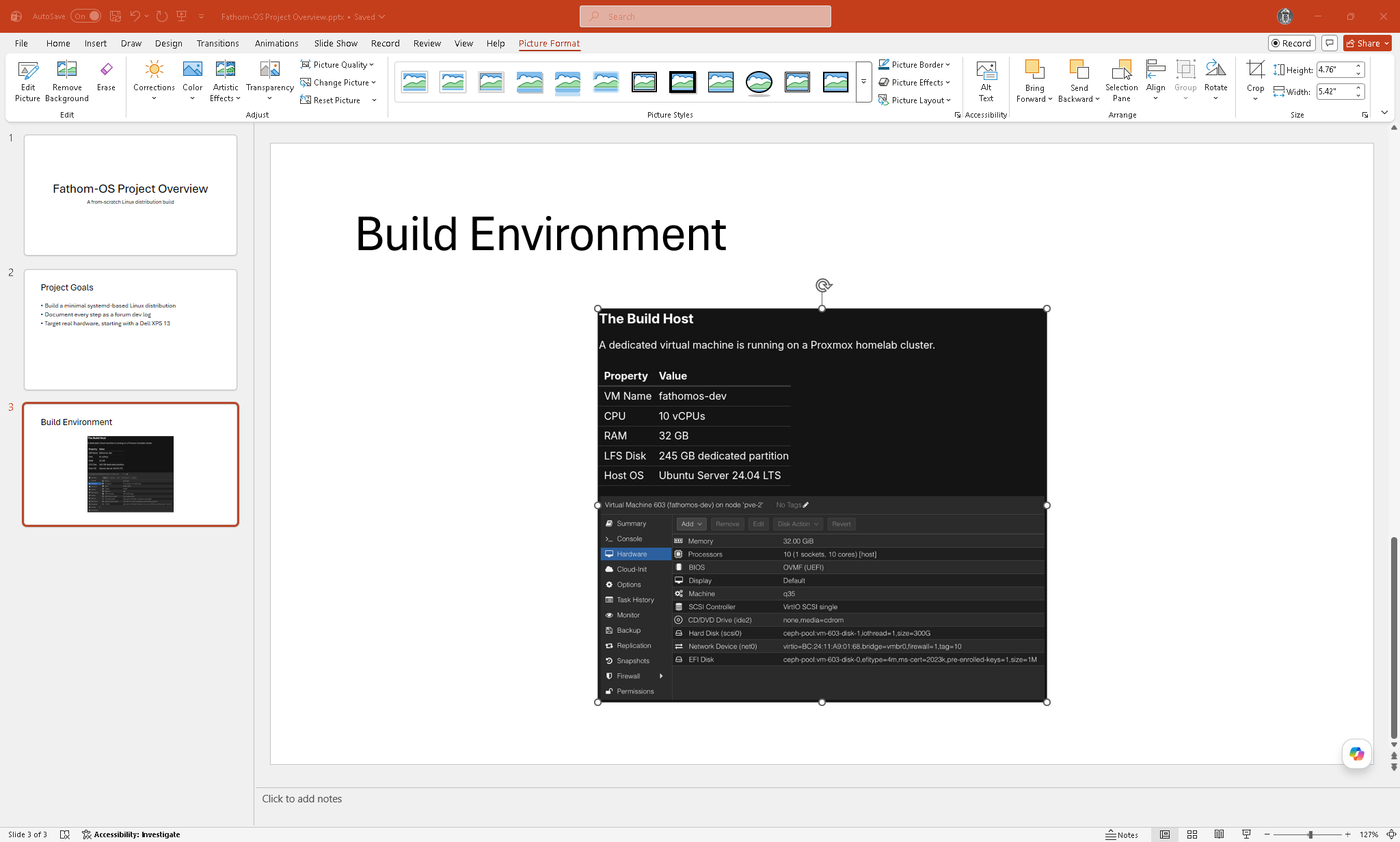Undo the last action
Image resolution: width=1400 pixels, height=842 pixels.
pyautogui.click(x=135, y=16)
